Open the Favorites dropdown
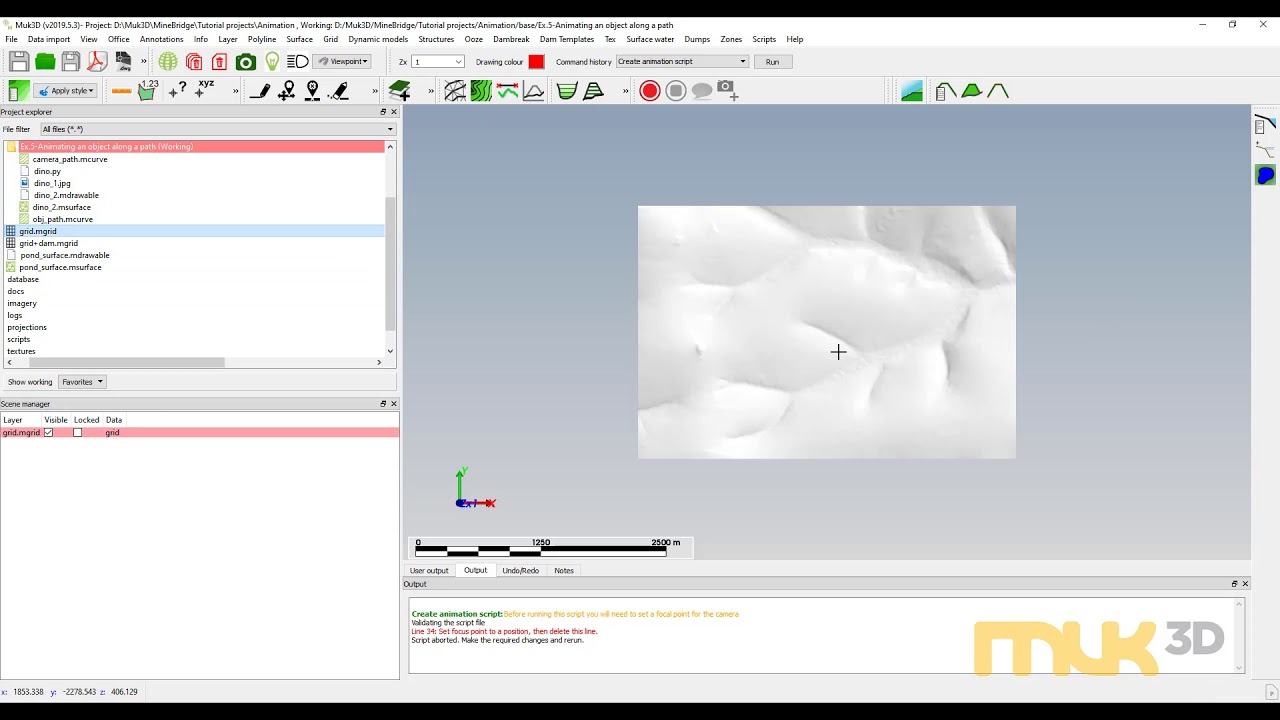 (82, 382)
